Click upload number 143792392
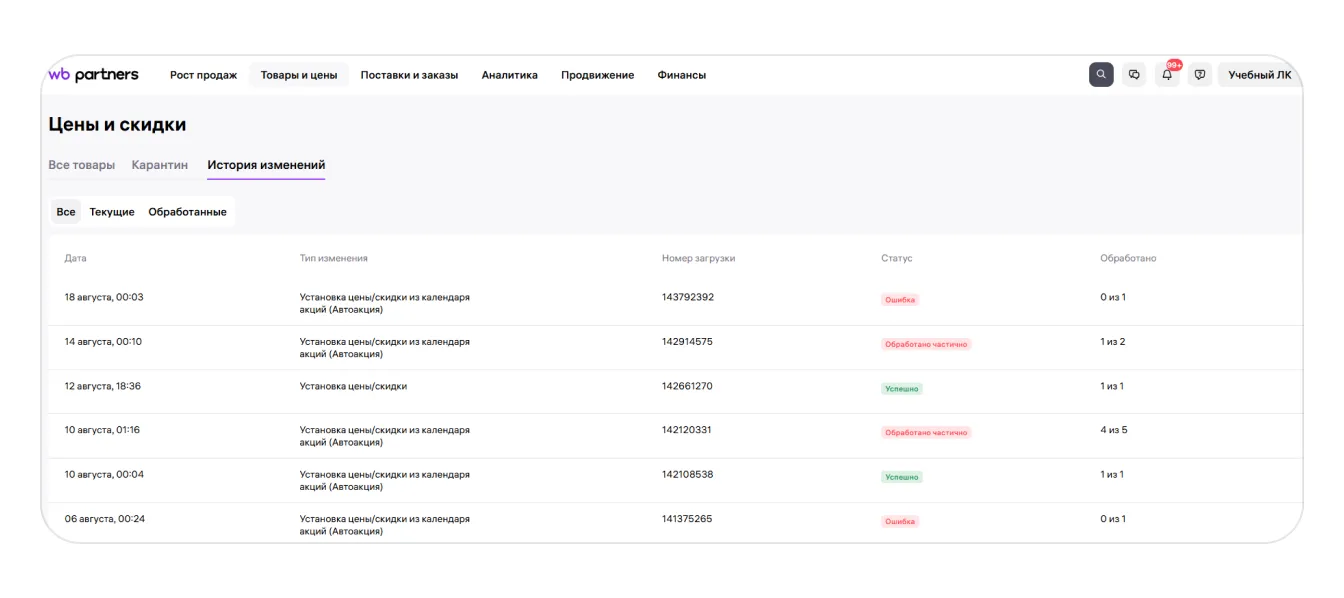 click(x=688, y=297)
